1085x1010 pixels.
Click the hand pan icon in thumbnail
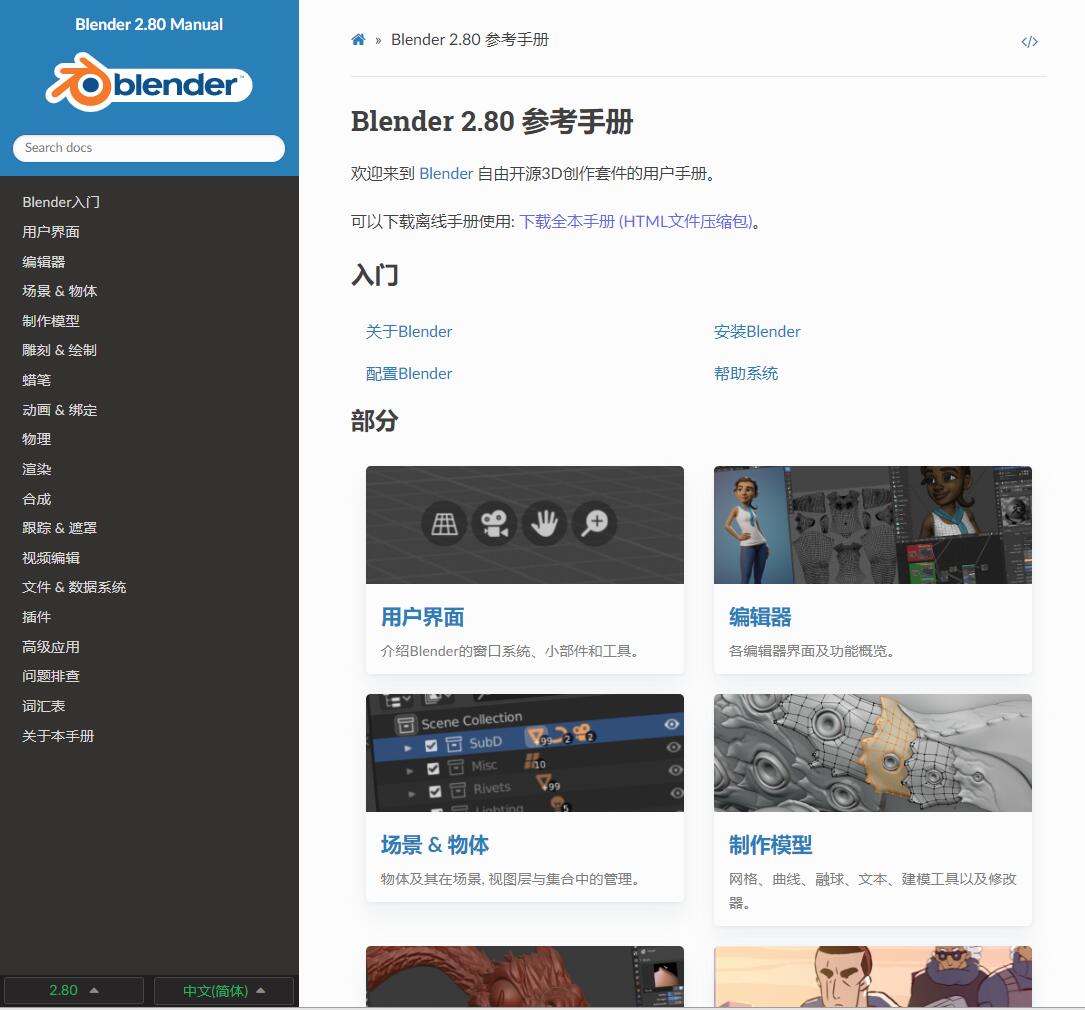pos(543,523)
